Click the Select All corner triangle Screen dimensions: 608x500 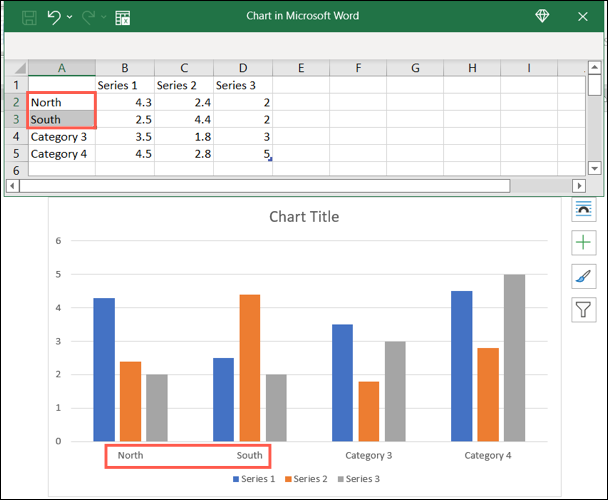tap(17, 68)
